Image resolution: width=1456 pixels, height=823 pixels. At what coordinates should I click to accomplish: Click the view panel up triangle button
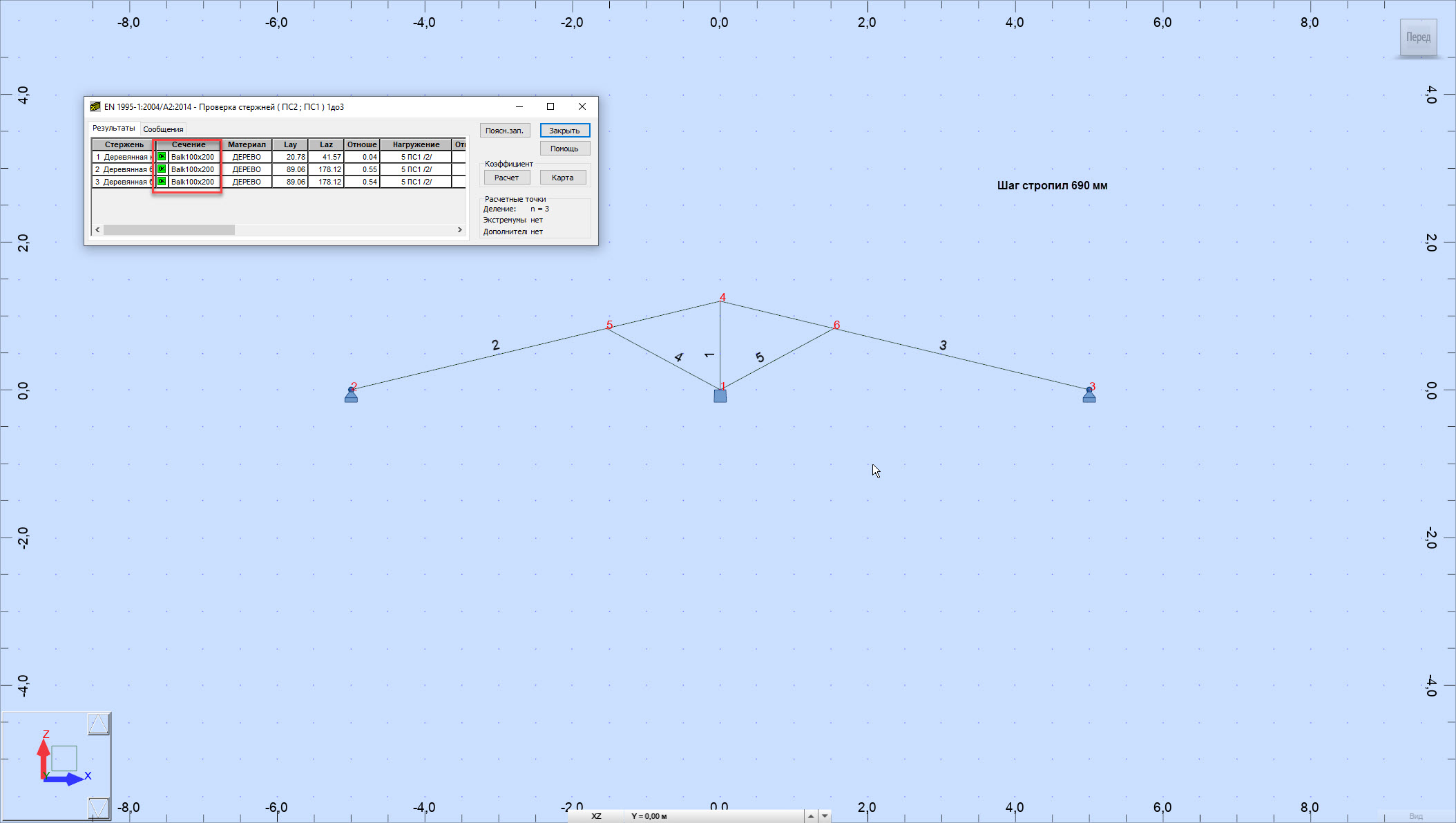(99, 724)
